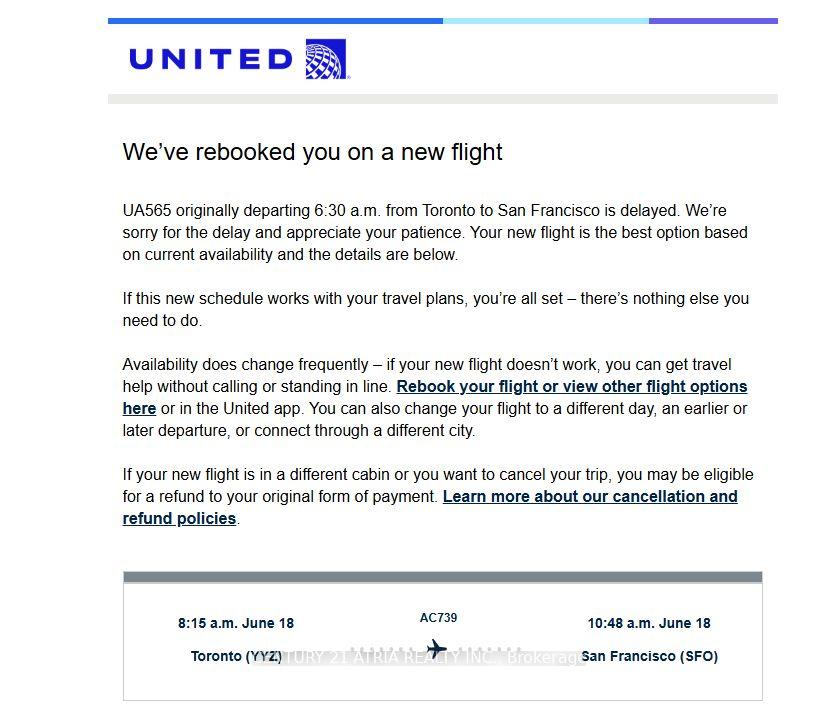Click the 8:15 a.m. June 18 departure time
The image size is (836, 716).
[236, 623]
